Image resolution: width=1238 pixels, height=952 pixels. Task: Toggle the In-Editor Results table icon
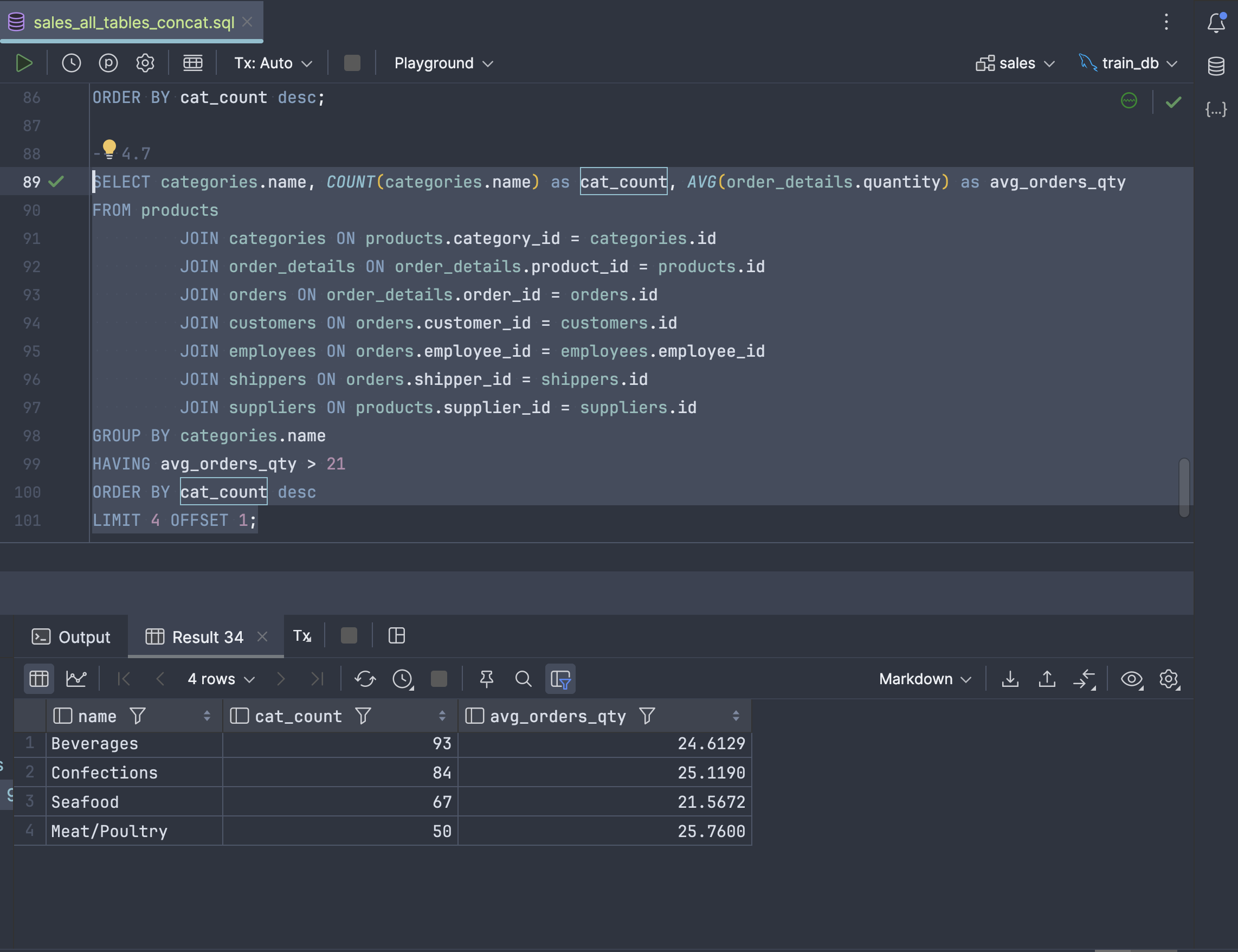pyautogui.click(x=192, y=63)
